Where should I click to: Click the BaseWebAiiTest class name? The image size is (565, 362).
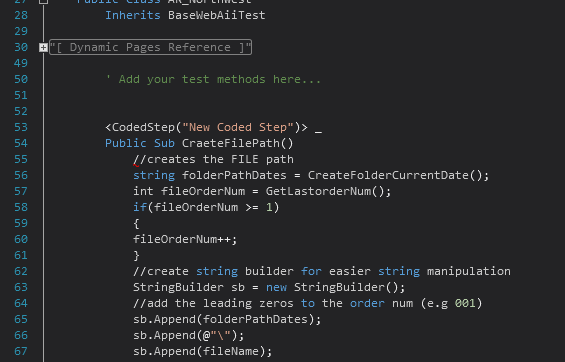coord(217,15)
